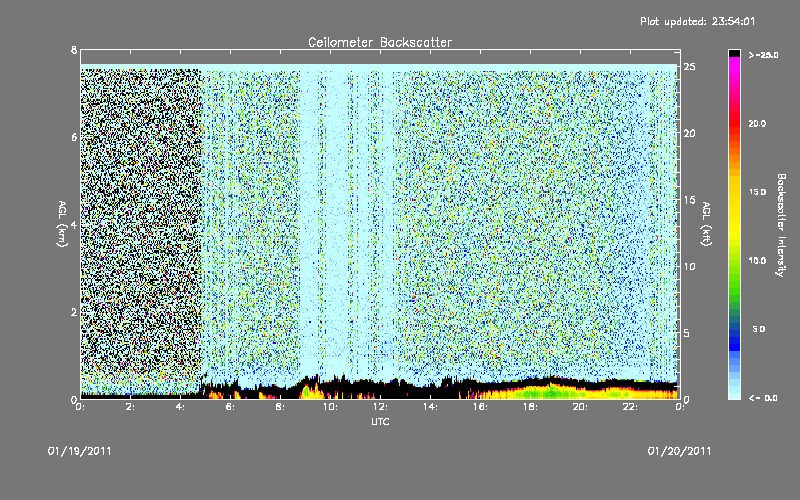
Task: Select the "18:" UTC time tick
Action: point(530,407)
